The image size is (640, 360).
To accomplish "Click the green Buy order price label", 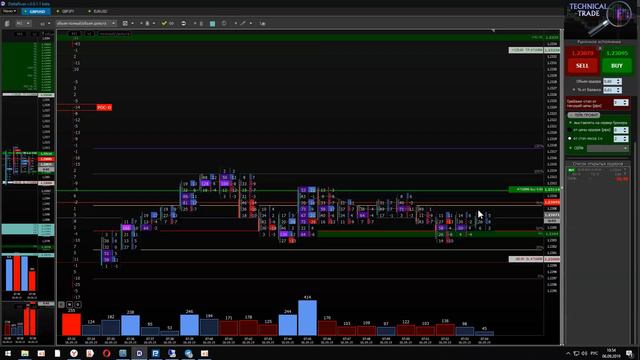I will coord(526,189).
